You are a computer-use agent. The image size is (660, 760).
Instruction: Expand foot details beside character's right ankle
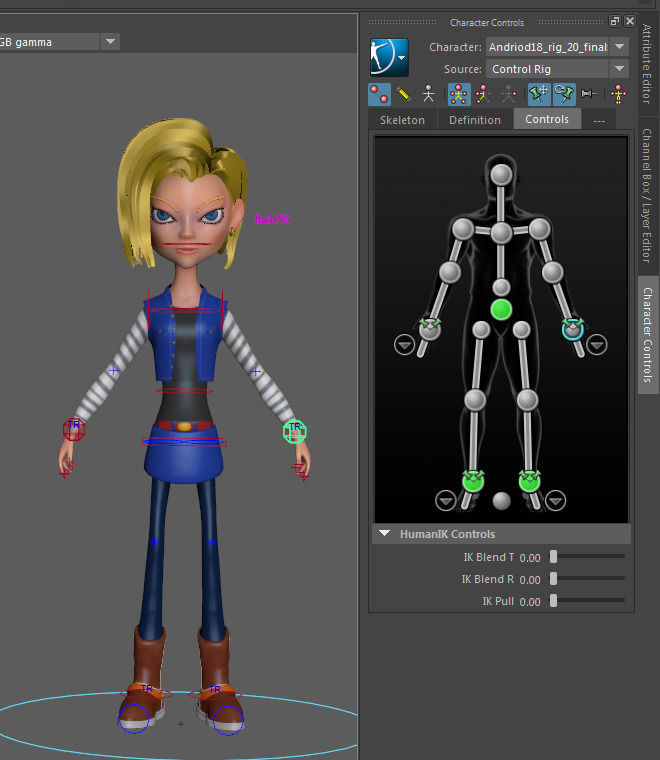pos(445,500)
